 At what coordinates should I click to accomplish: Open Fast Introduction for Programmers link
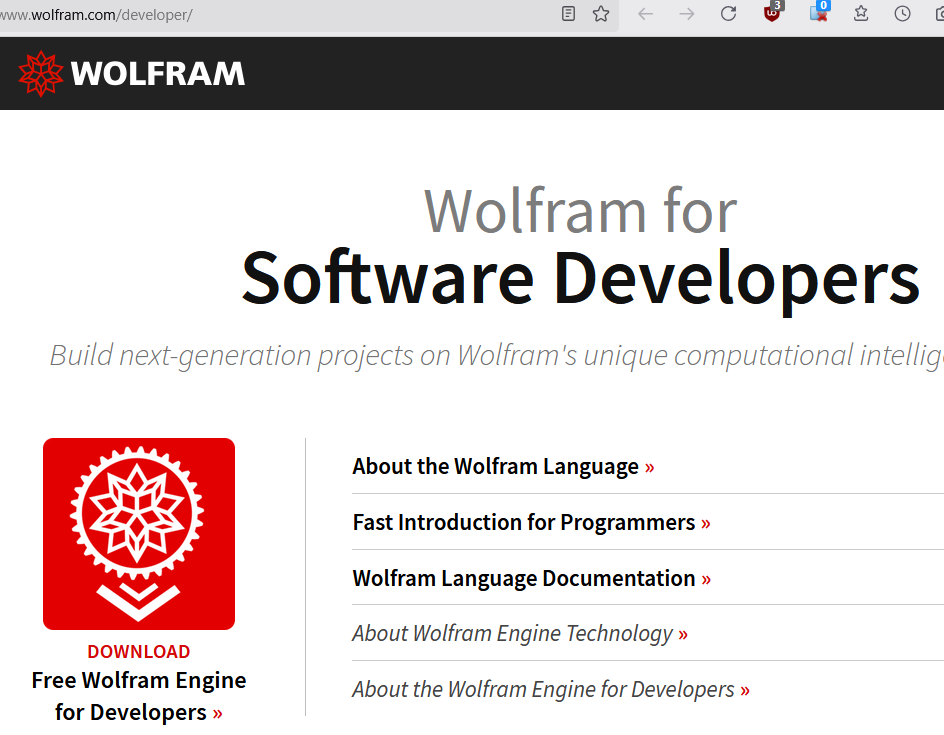(x=531, y=523)
